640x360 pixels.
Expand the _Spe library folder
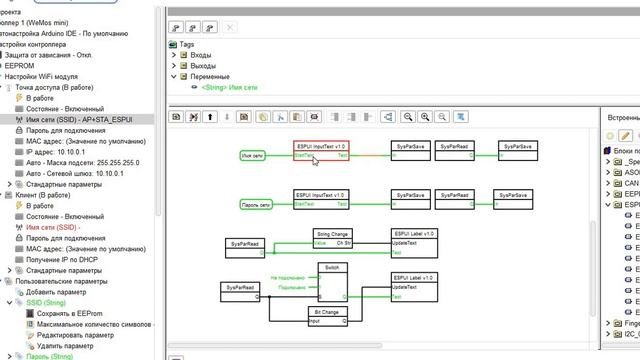[608, 162]
